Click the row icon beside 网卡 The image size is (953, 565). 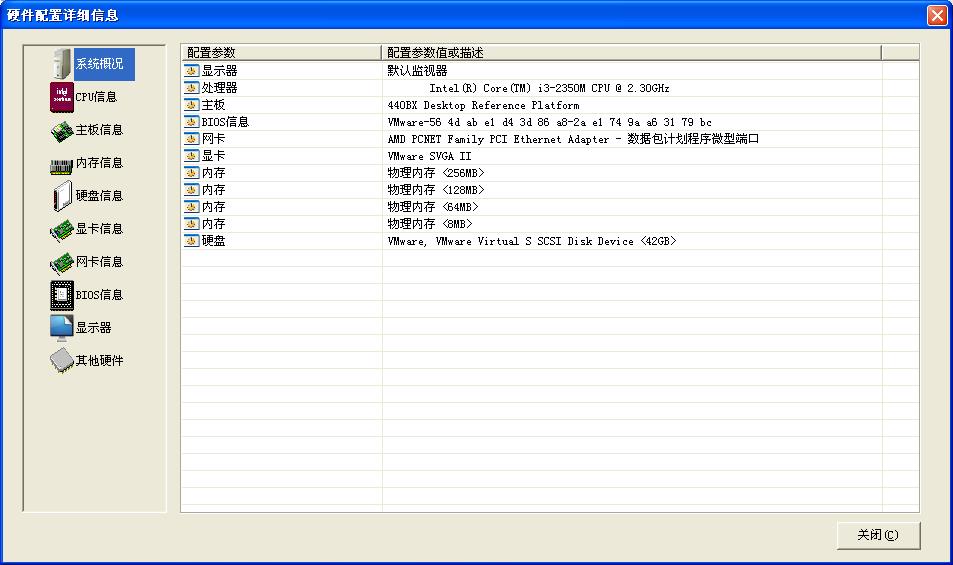tap(191, 139)
